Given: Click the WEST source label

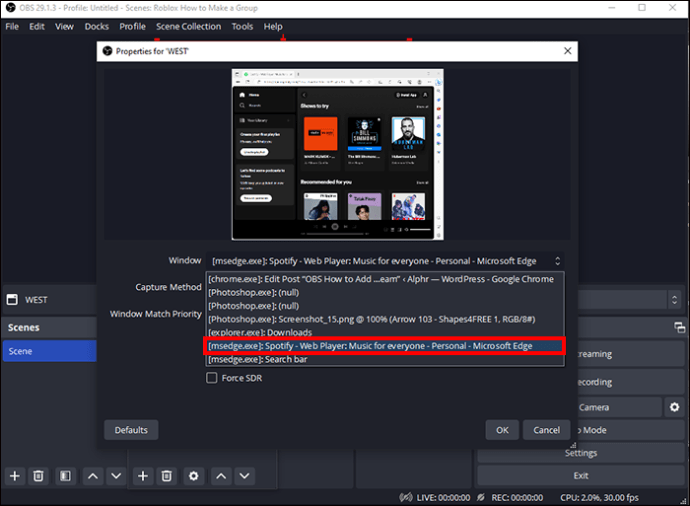Looking at the screenshot, I should pyautogui.click(x=36, y=300).
